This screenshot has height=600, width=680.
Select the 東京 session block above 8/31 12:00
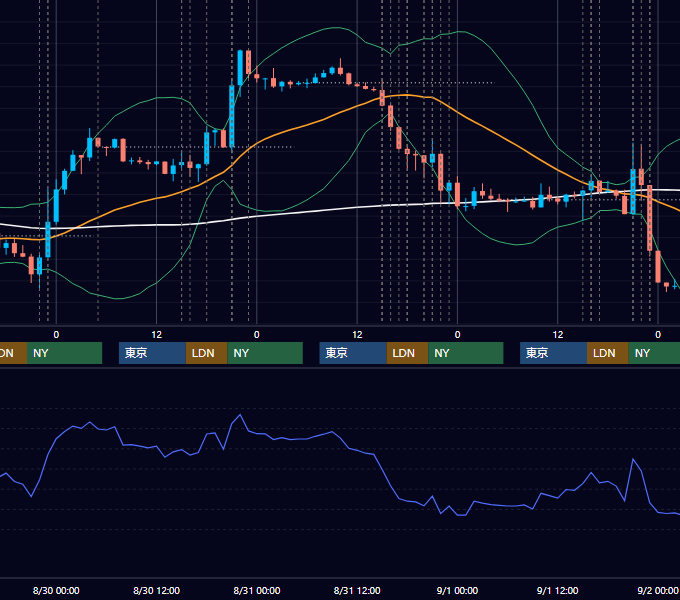pyautogui.click(x=353, y=353)
